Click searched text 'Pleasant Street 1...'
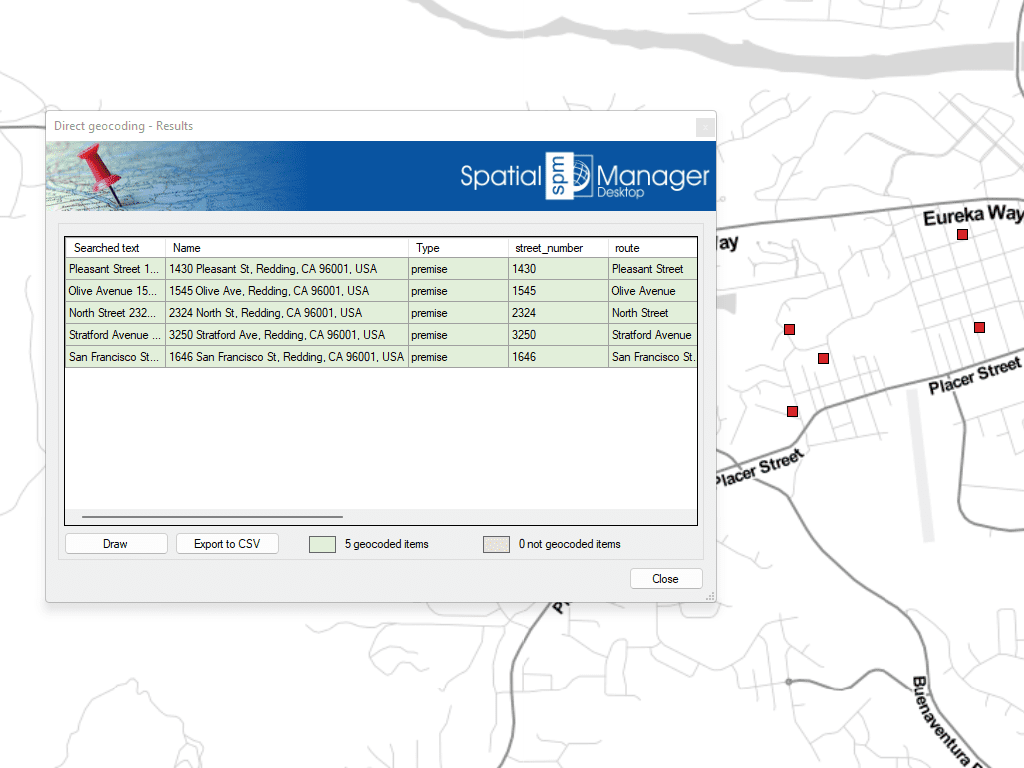Viewport: 1024px width, 768px height. [x=116, y=269]
